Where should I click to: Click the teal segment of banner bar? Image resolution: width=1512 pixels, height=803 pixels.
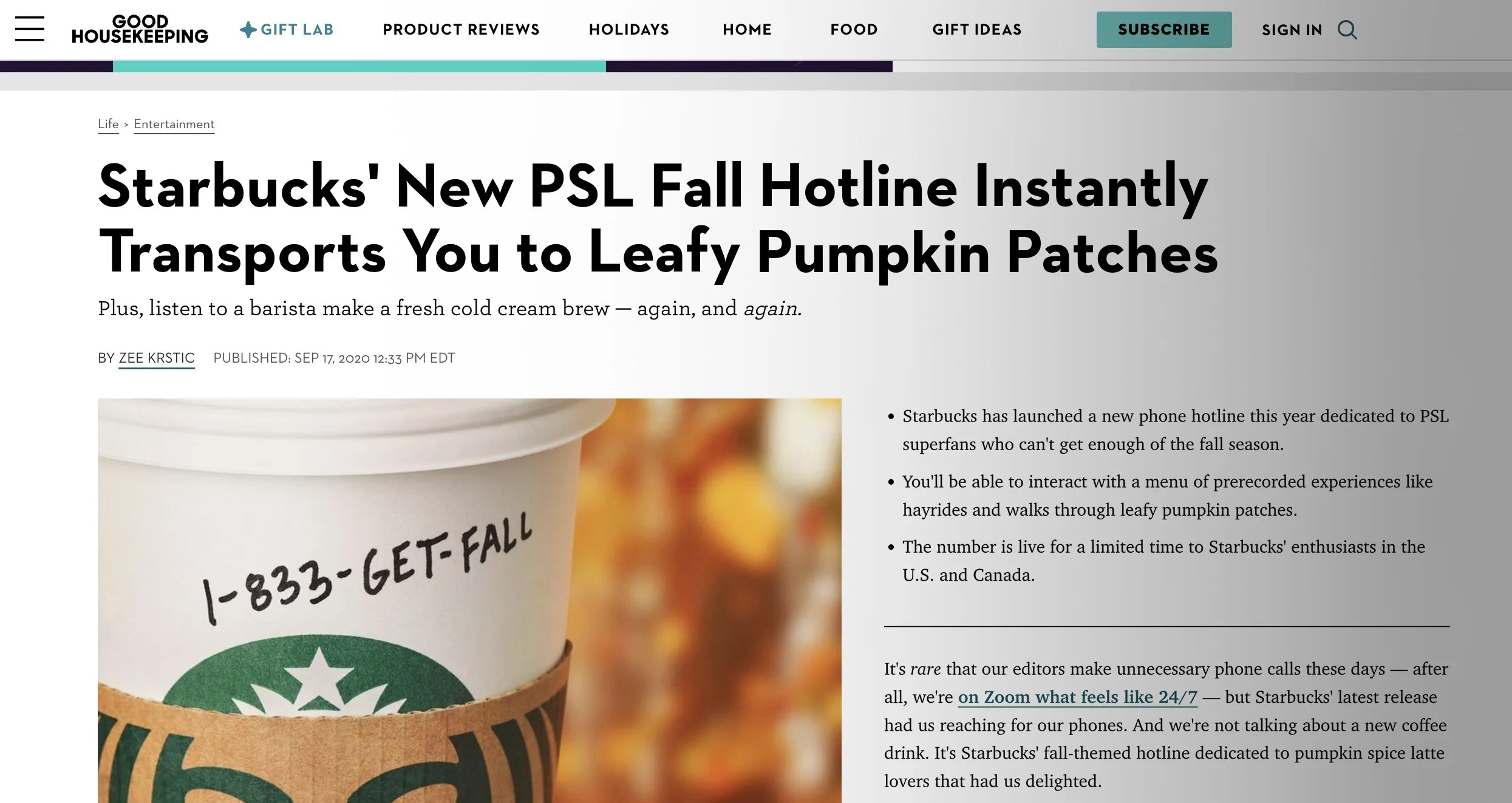pyautogui.click(x=359, y=66)
